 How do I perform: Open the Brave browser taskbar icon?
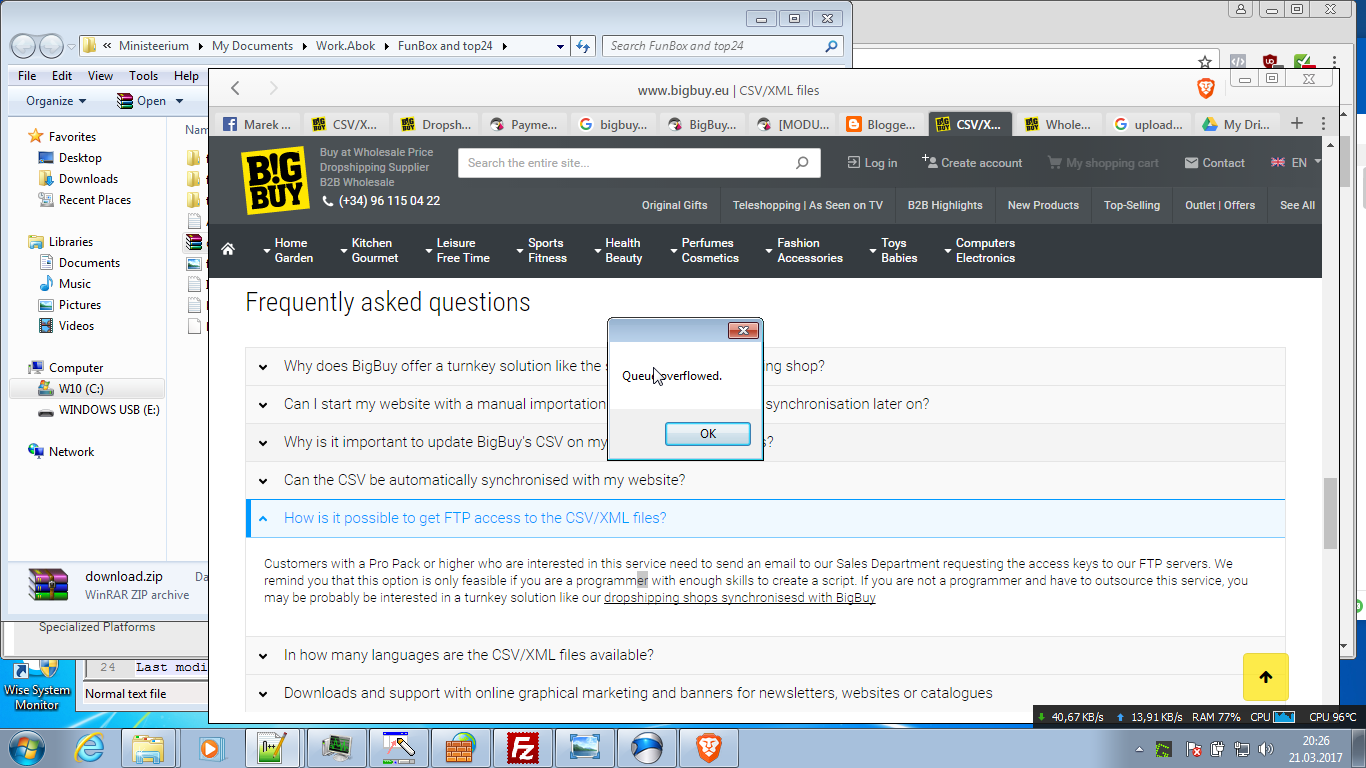710,747
